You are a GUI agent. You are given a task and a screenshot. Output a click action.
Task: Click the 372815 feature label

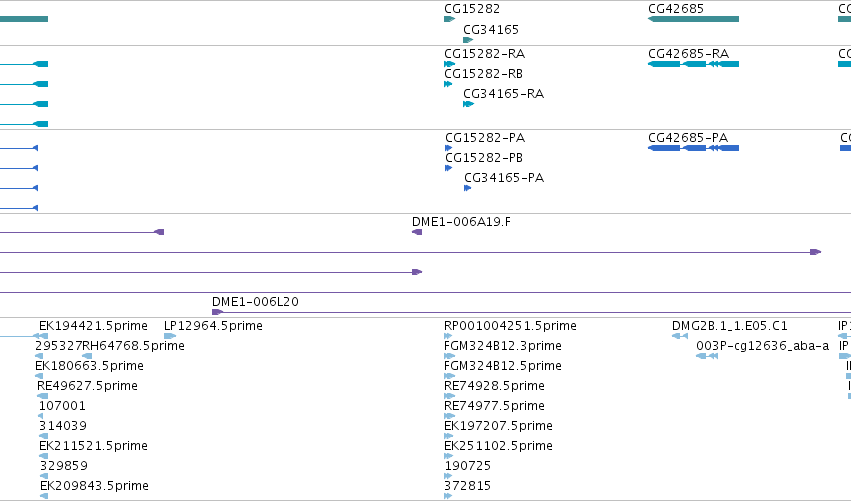point(468,486)
